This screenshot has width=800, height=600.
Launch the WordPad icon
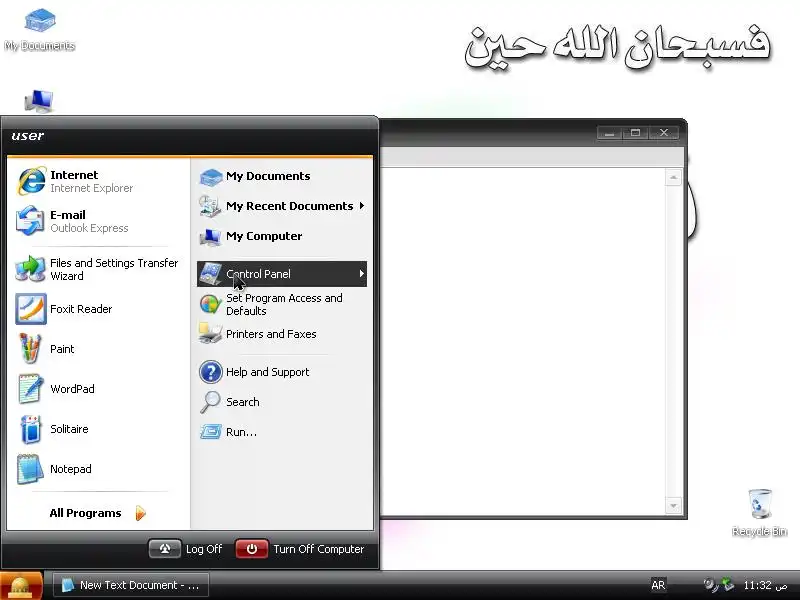[x=30, y=389]
